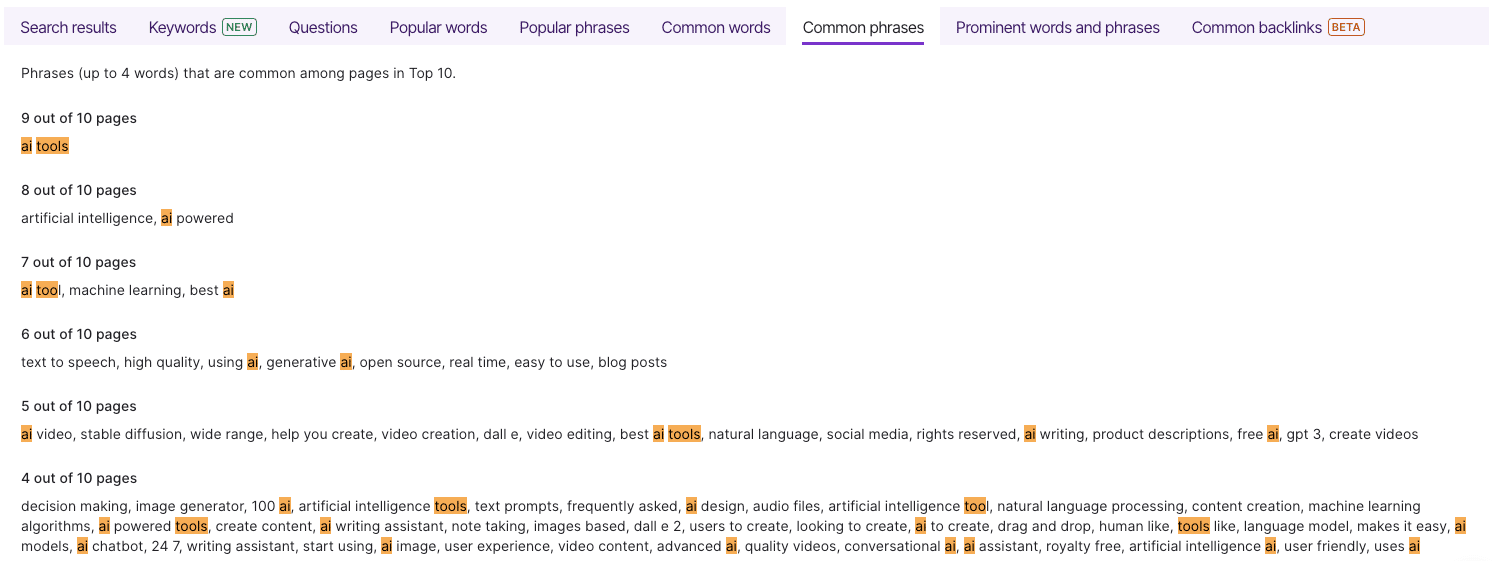The width and height of the screenshot is (1497, 561).
Task: Click the "ai tools" phrase under 9 out of 10
Action: [x=45, y=146]
